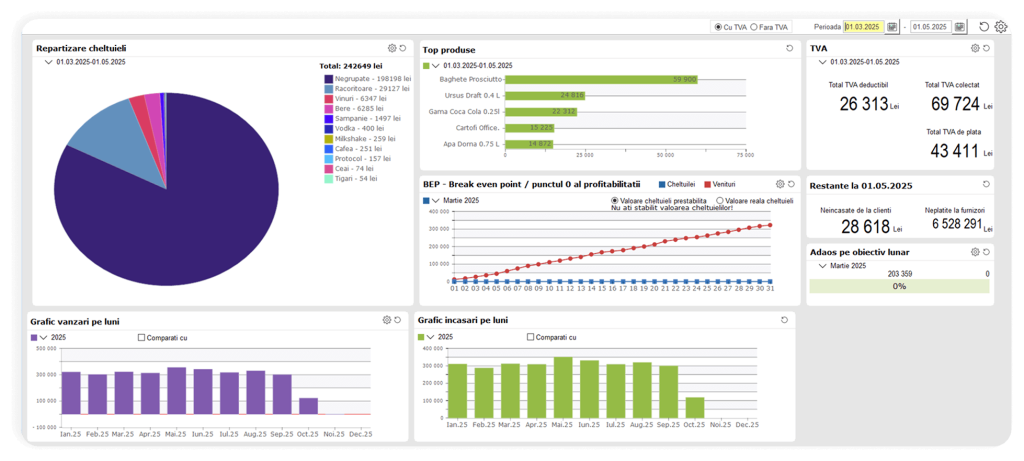Open settings gear in Repartizare cheltuieli panel

(392, 48)
